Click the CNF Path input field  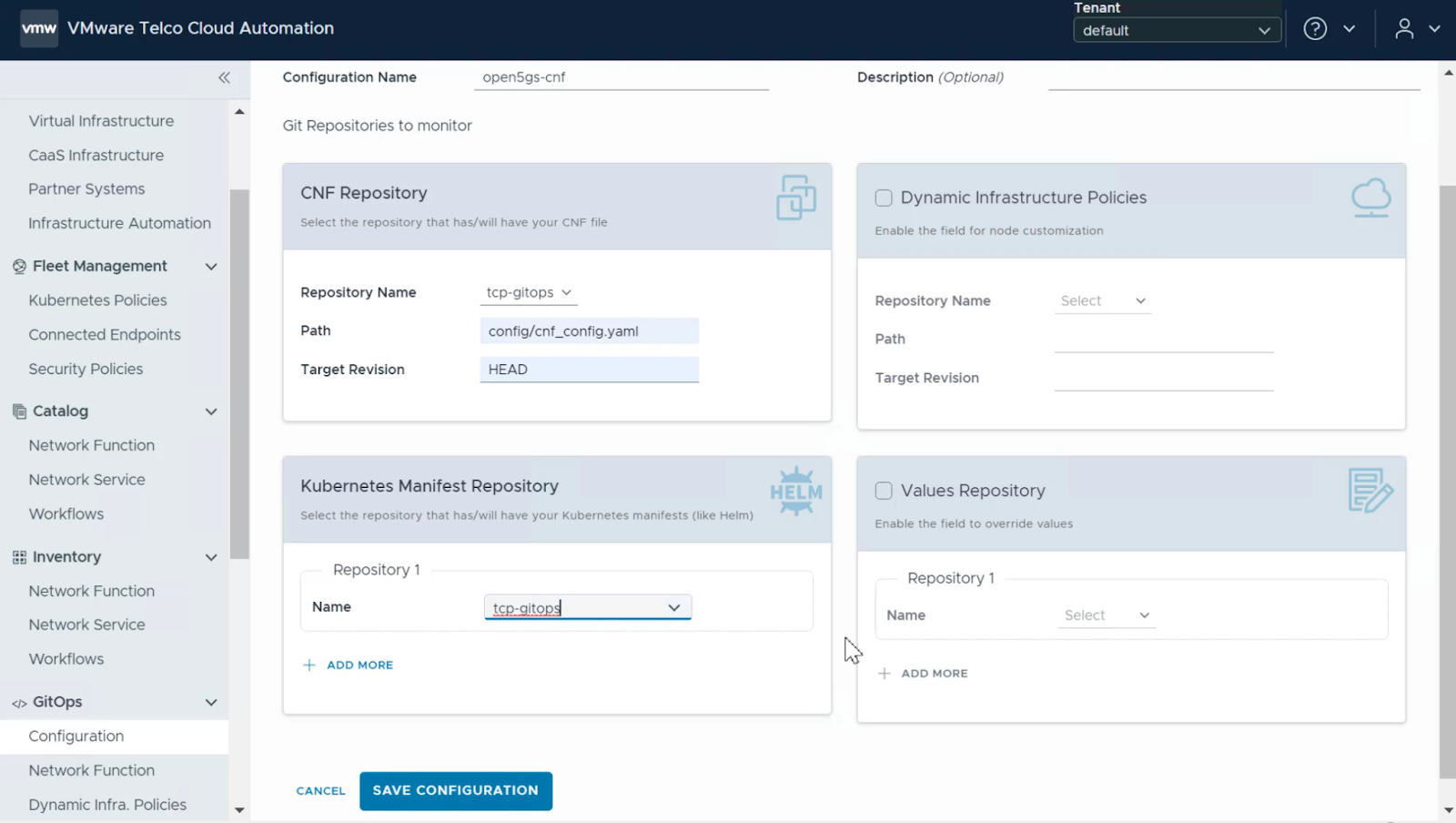click(x=589, y=331)
